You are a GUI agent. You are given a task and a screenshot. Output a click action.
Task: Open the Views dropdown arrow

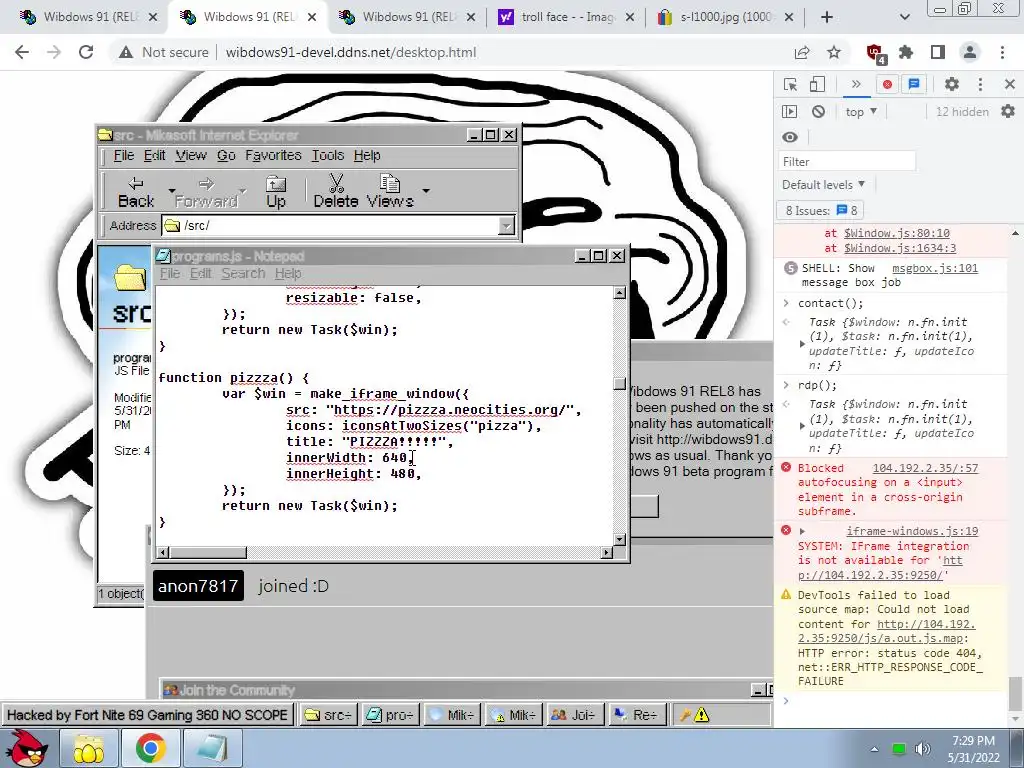point(426,191)
